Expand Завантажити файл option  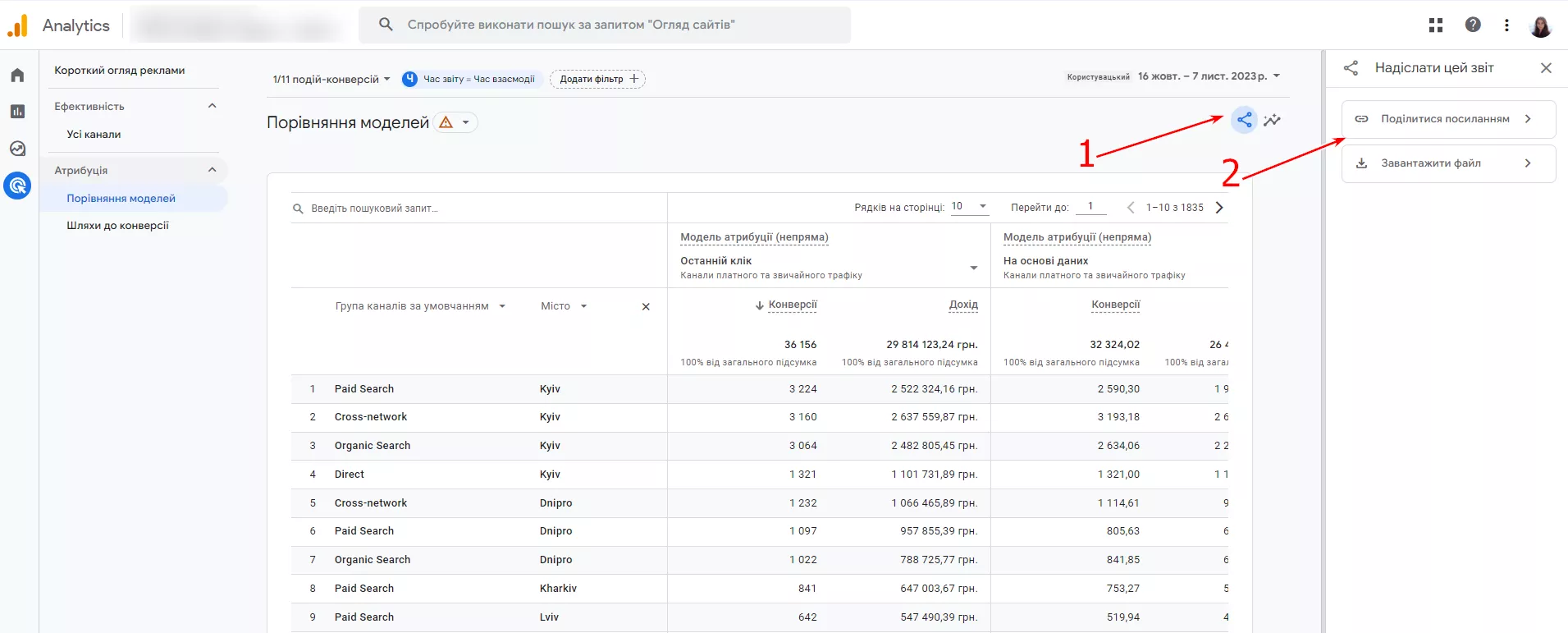[x=1528, y=163]
